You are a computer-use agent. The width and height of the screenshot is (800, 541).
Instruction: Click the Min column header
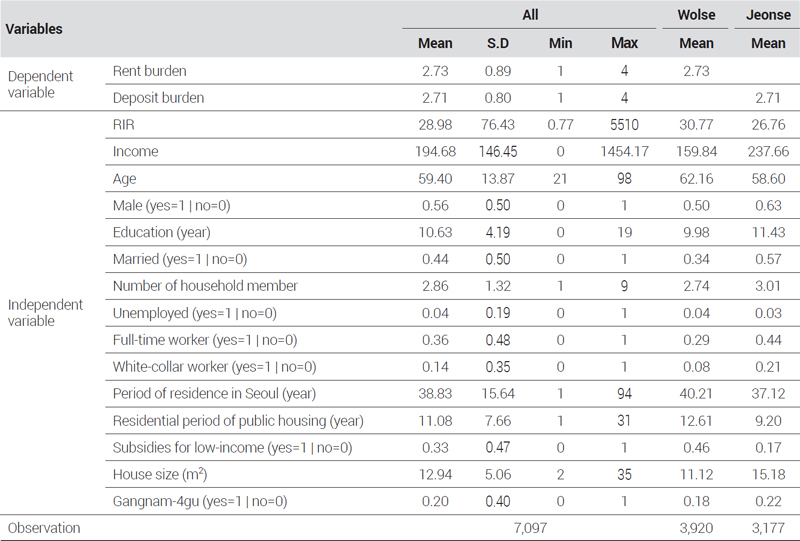pos(560,44)
